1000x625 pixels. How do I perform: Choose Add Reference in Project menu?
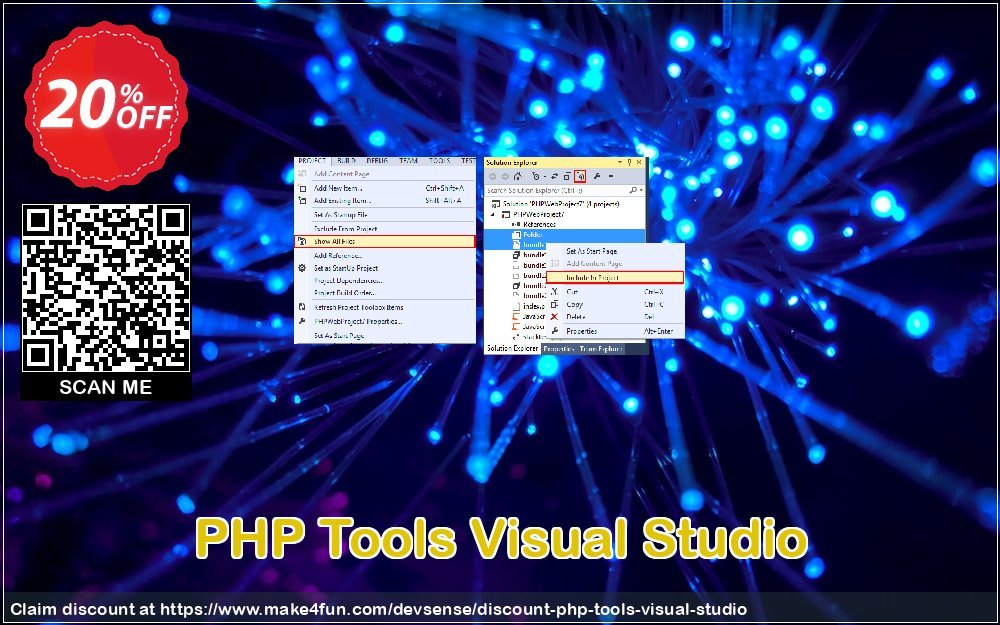click(385, 255)
